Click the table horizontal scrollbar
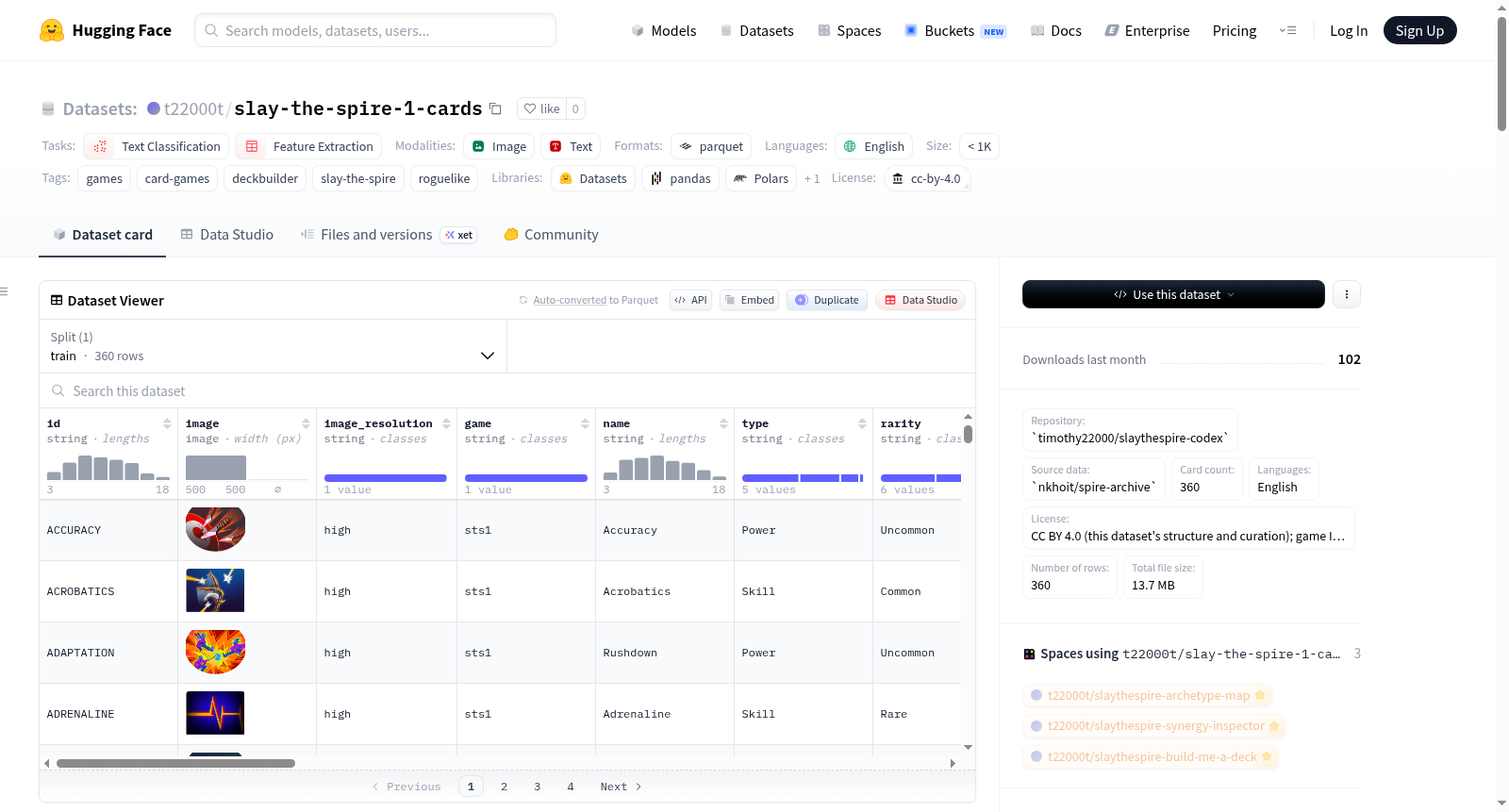This screenshot has height=812, width=1509. coord(175,763)
